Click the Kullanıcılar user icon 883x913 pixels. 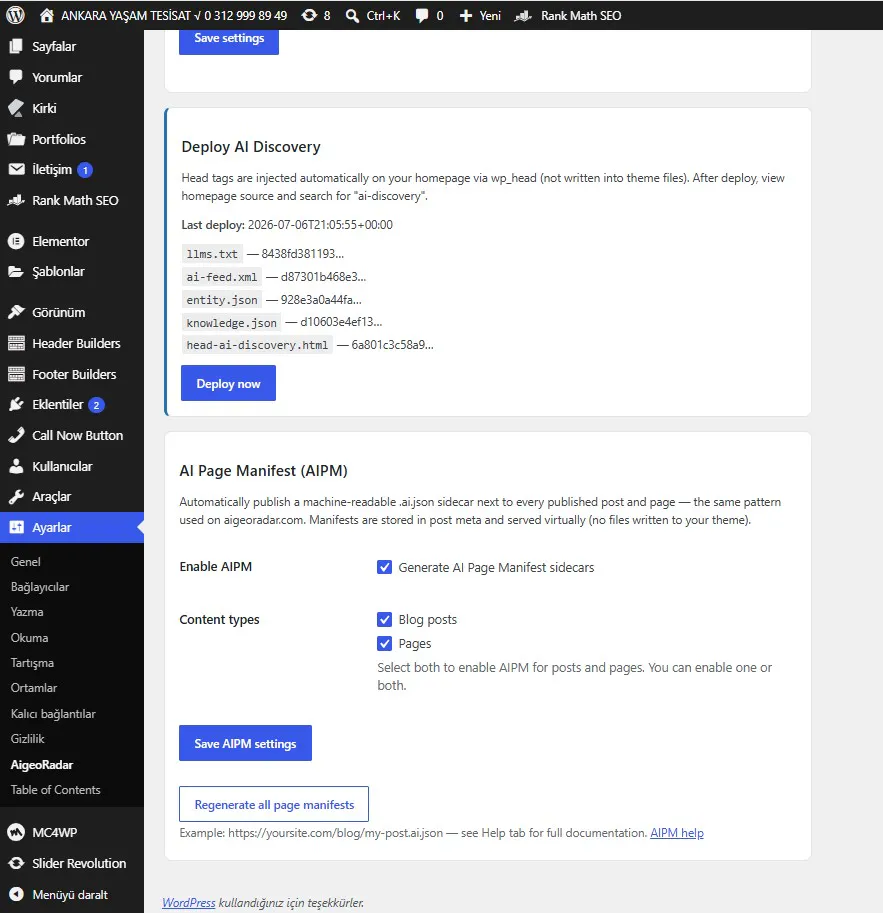[16, 466]
